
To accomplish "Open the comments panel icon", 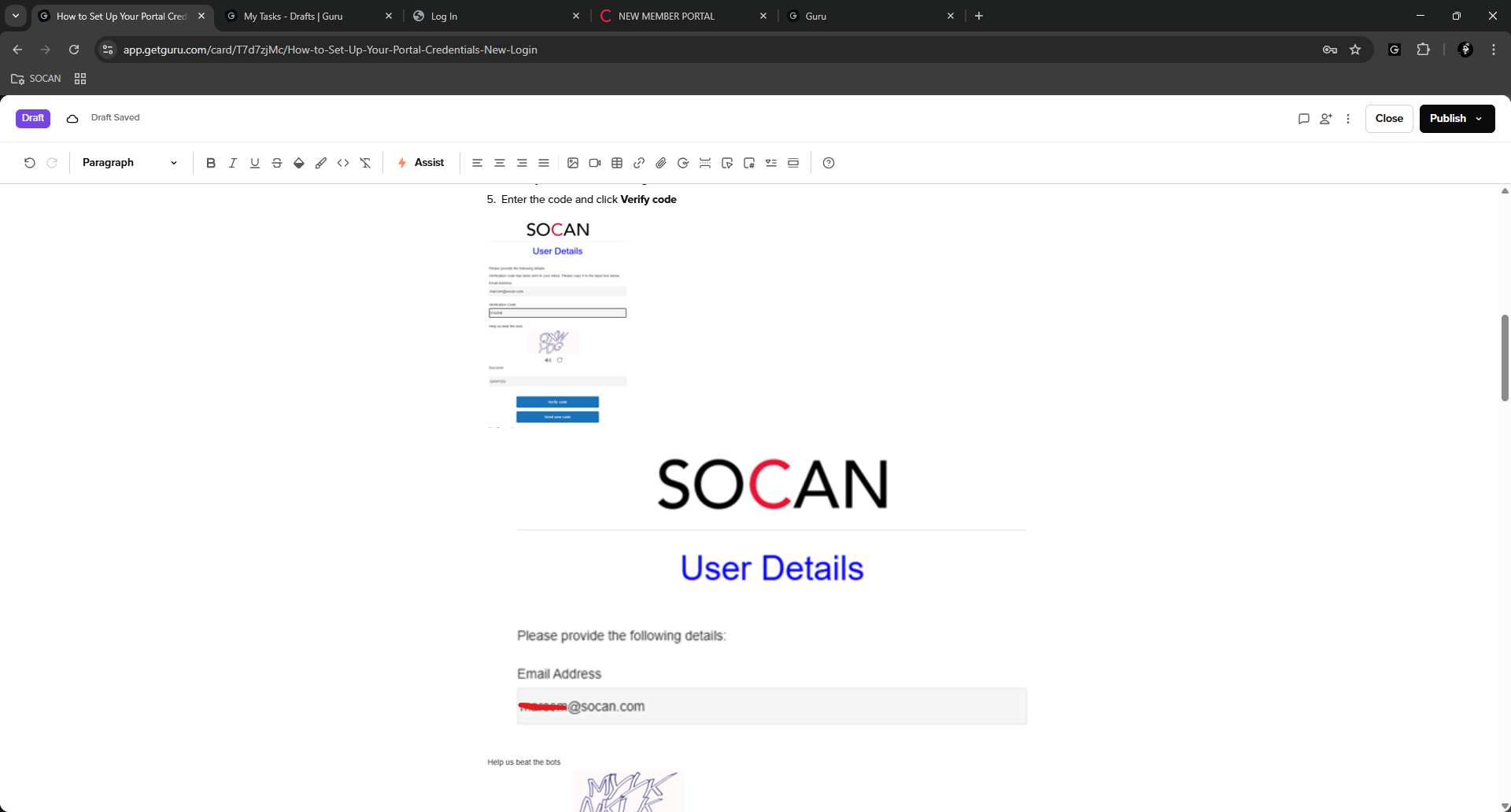I will coord(1303,119).
